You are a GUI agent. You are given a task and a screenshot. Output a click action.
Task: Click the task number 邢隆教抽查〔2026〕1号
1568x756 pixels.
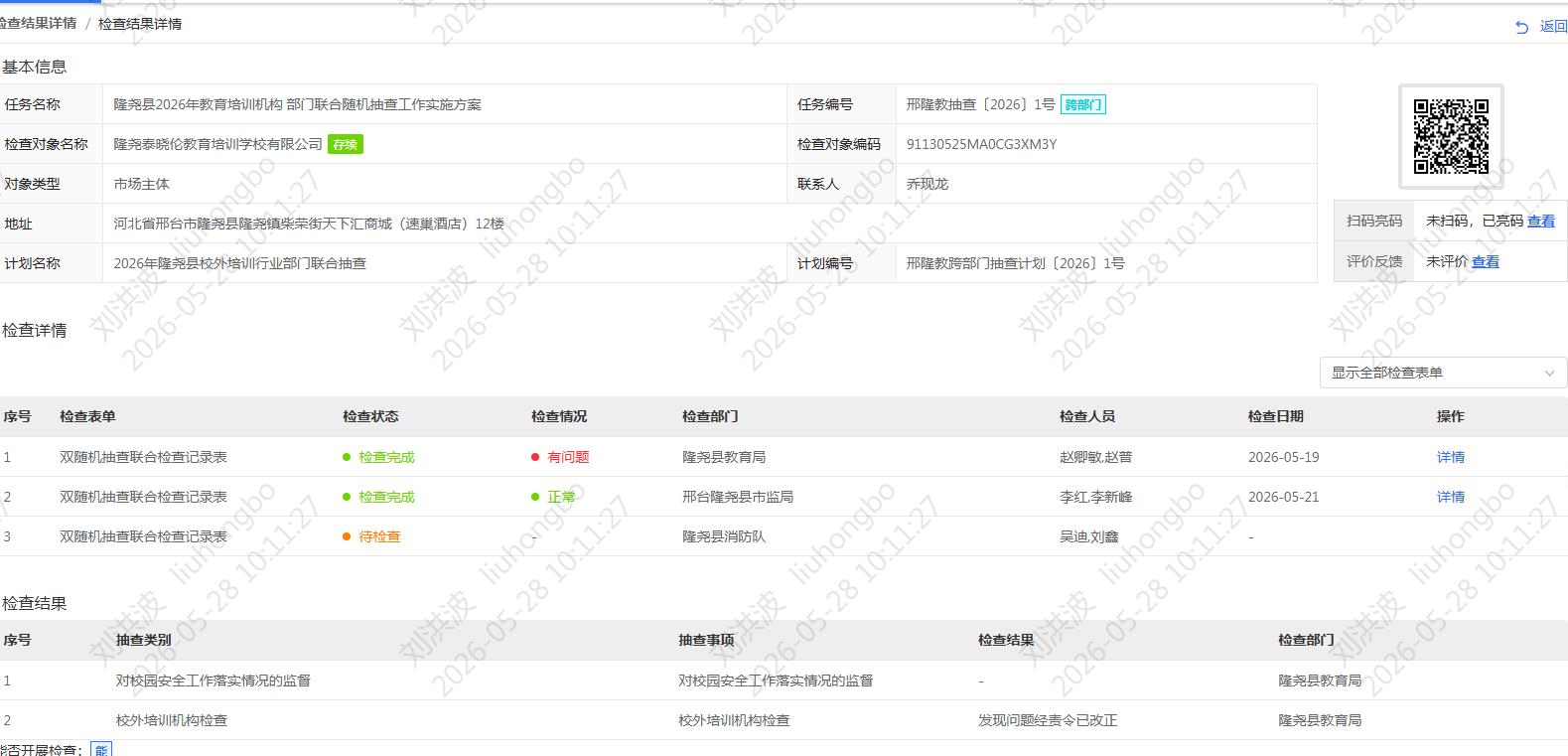pos(980,104)
